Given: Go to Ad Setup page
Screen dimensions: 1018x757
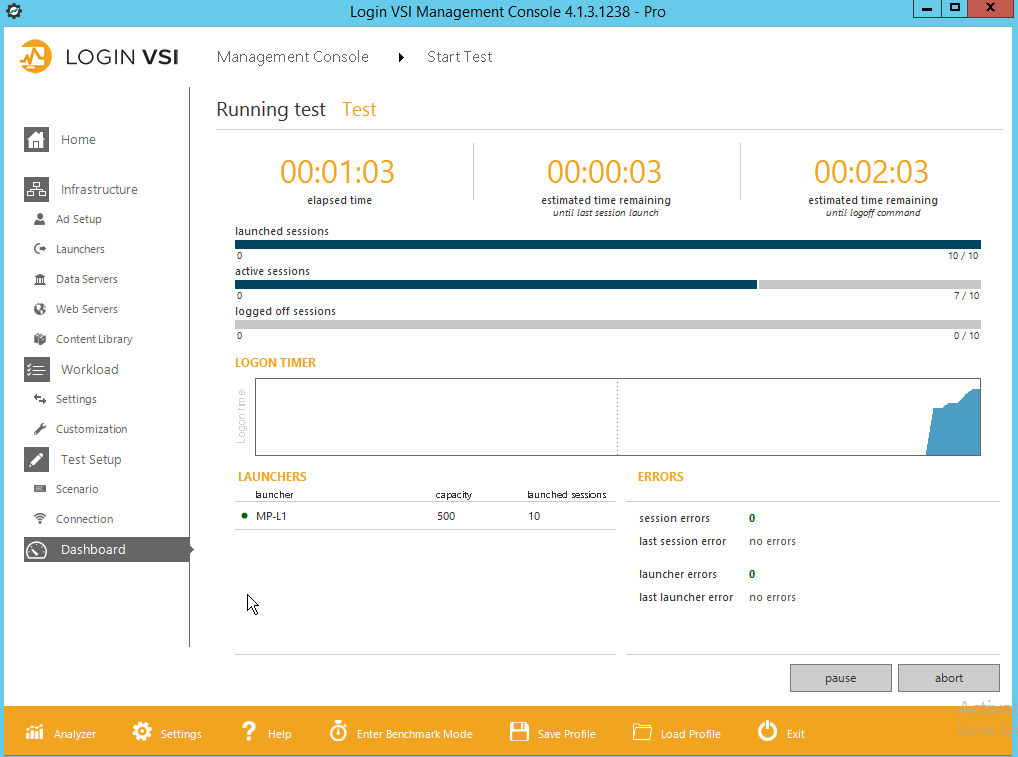Looking at the screenshot, I should (x=79, y=219).
